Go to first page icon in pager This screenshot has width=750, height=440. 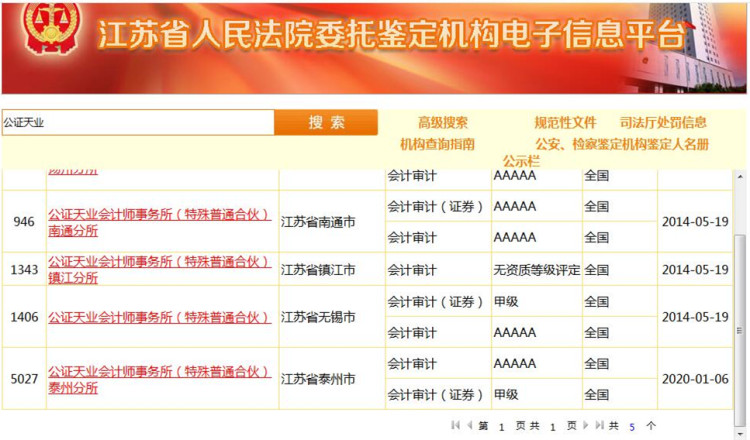[x=455, y=425]
